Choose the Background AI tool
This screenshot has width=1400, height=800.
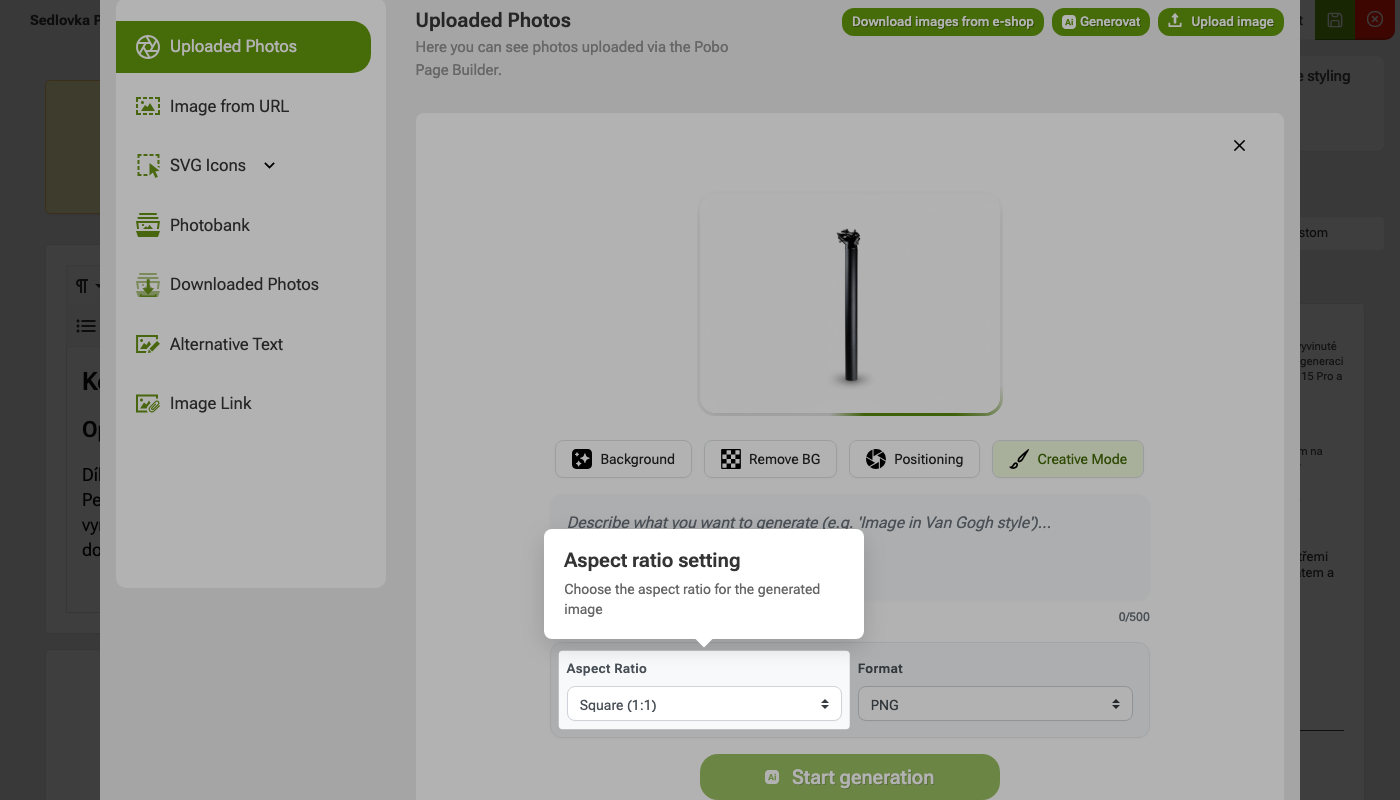(623, 459)
